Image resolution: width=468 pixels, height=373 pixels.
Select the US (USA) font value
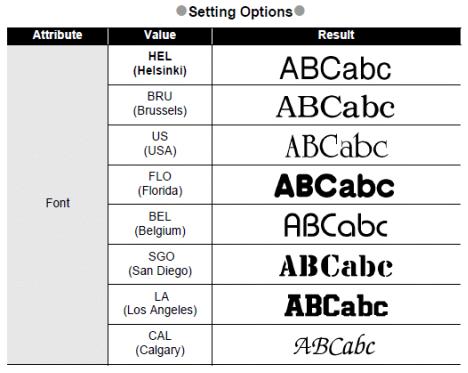160,144
